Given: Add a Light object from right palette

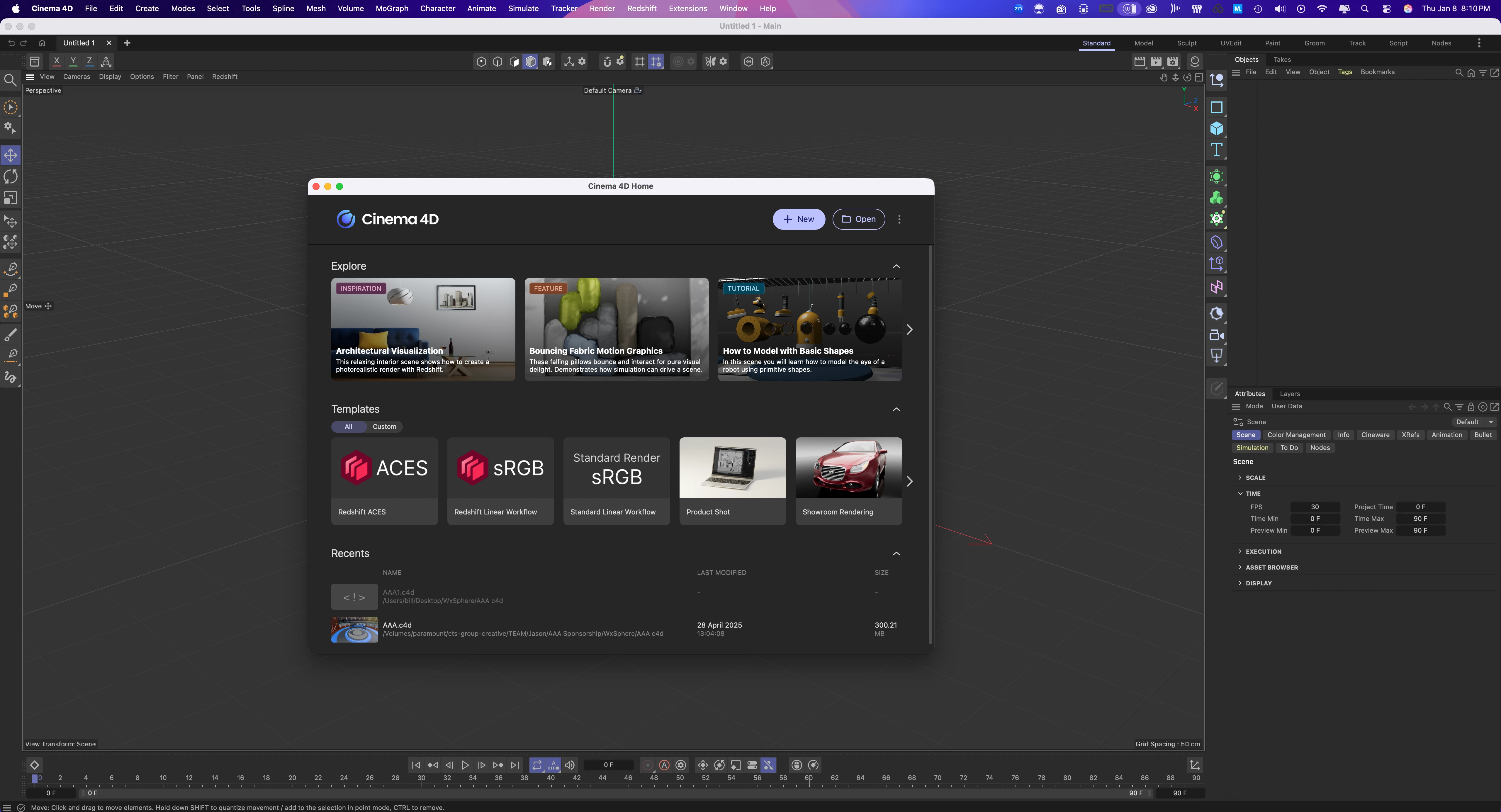Looking at the screenshot, I should [x=1217, y=356].
